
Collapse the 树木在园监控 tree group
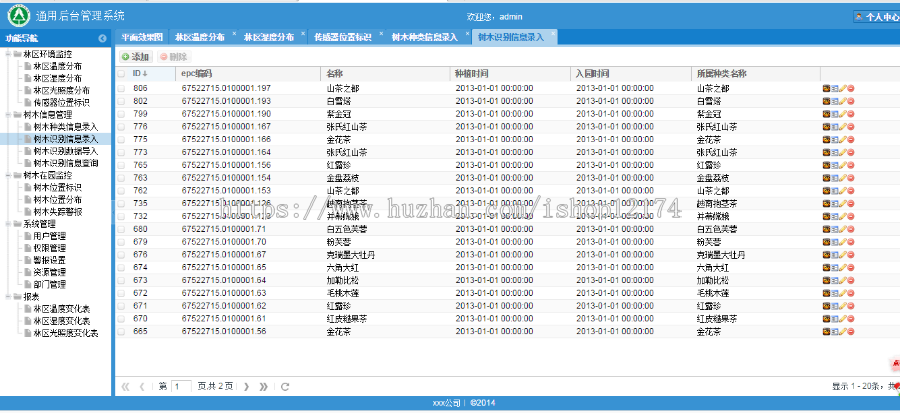click(8, 175)
